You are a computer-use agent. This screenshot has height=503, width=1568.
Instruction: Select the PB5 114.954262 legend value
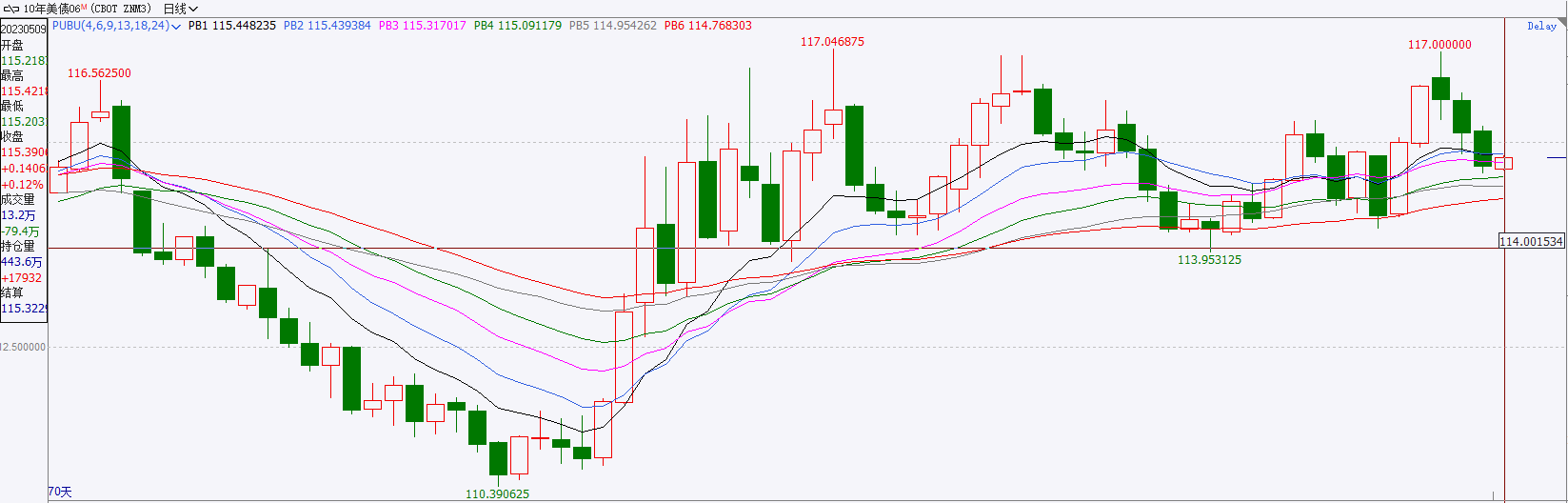coord(613,26)
